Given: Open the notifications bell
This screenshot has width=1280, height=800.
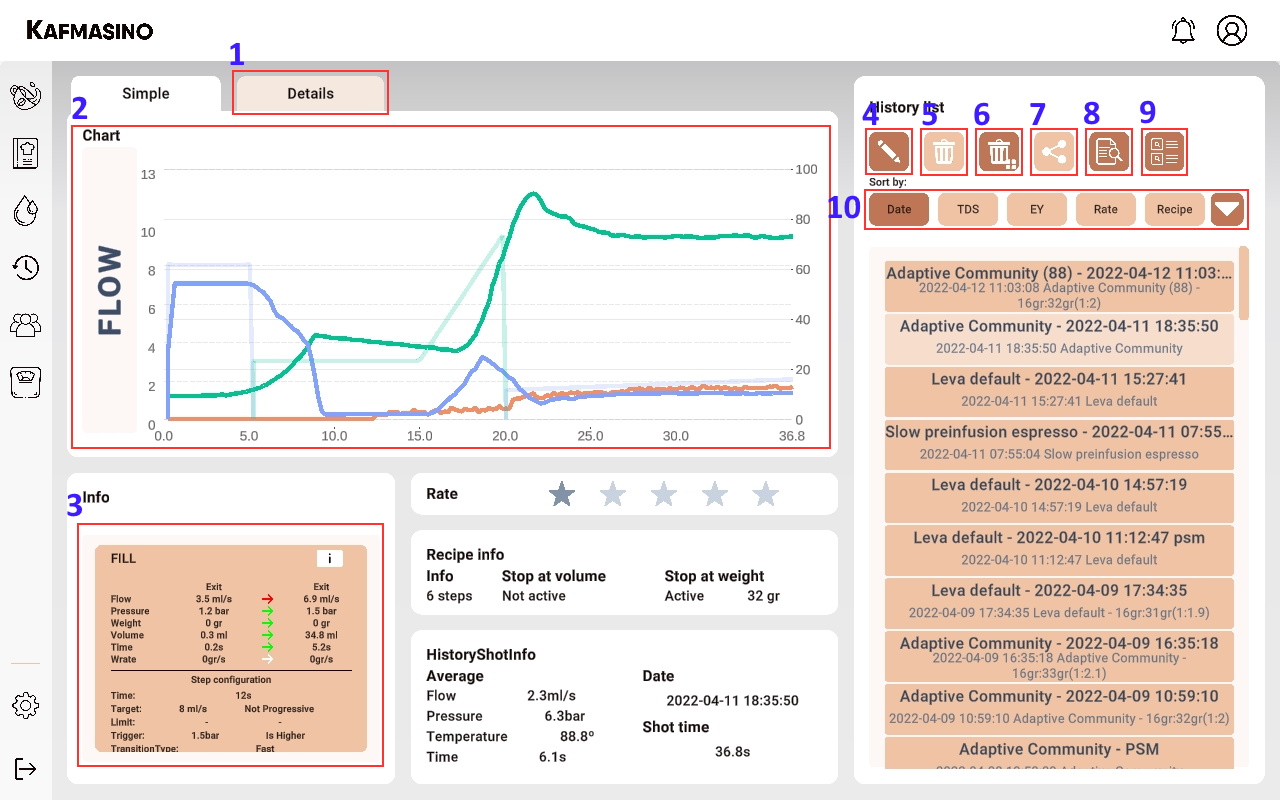Looking at the screenshot, I should [1183, 30].
